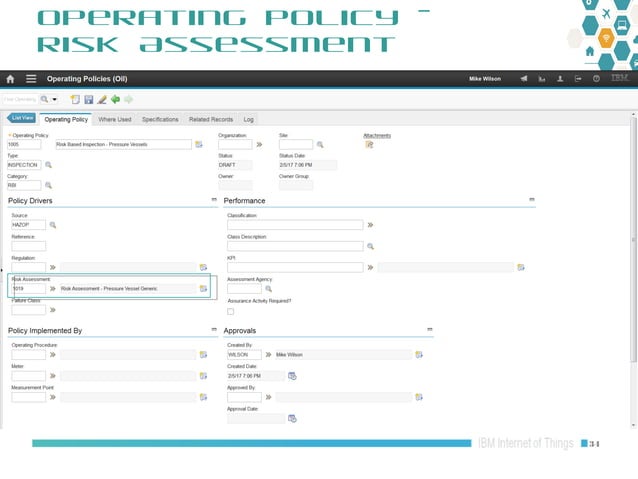Image resolution: width=638 pixels, height=479 pixels.
Task: Open the help question mark icon
Action: [x=596, y=79]
